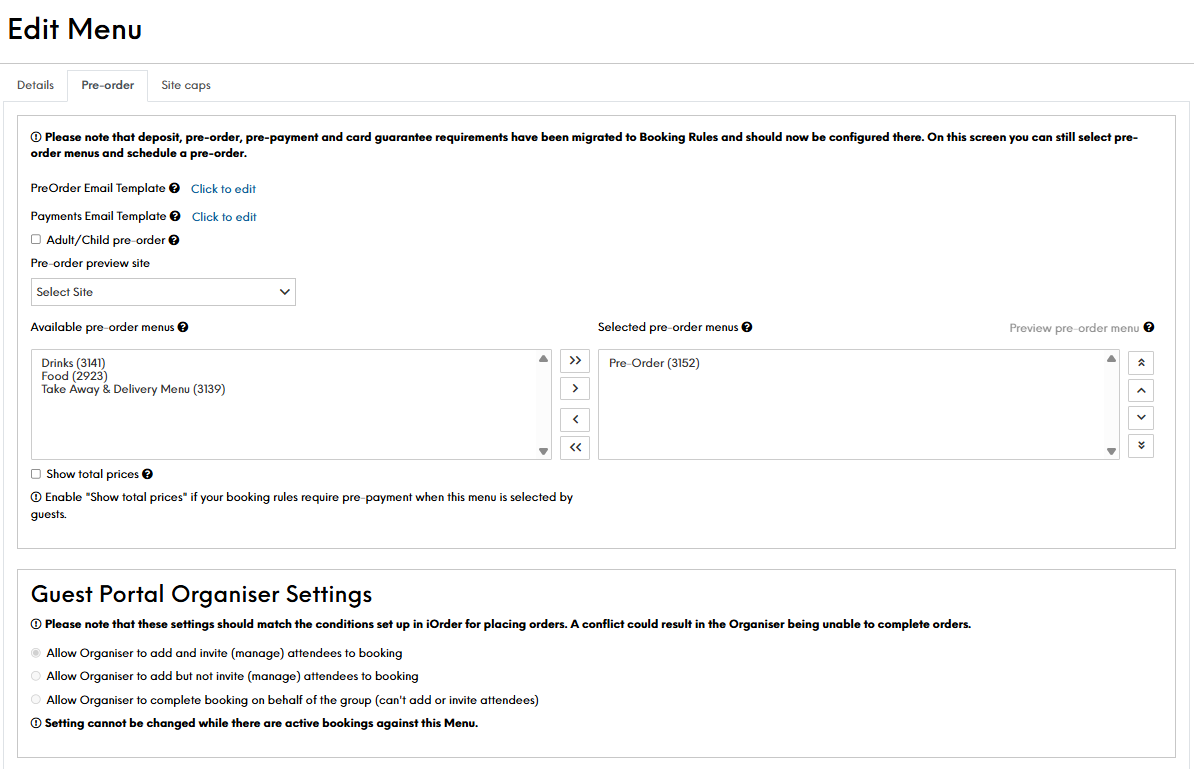
Task: Select Take Away & Delivery Menu in list
Action: tap(133, 389)
